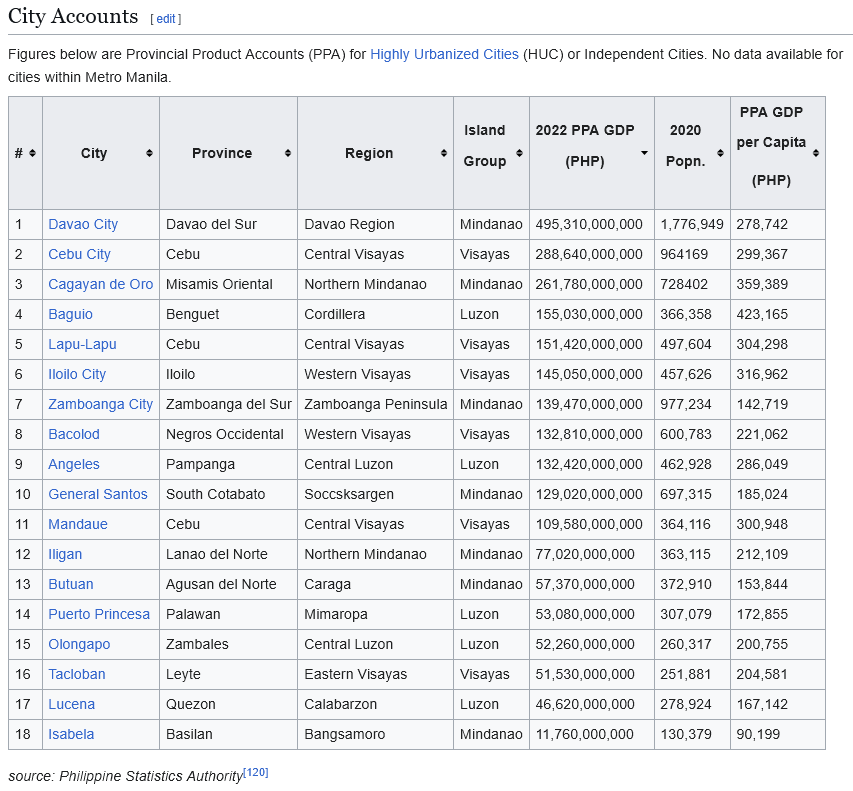Go to the Isabela link
The height and width of the screenshot is (791, 853).
click(71, 734)
